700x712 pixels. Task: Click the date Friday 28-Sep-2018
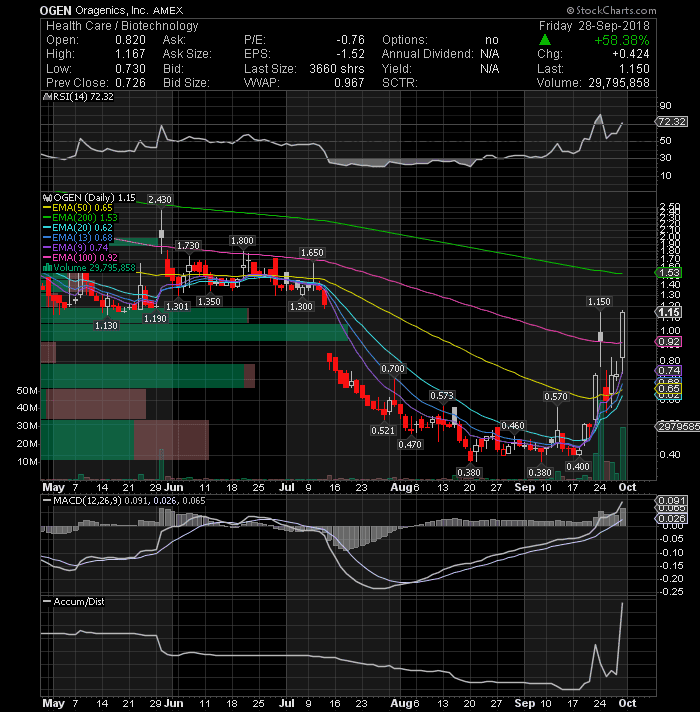pos(594,26)
